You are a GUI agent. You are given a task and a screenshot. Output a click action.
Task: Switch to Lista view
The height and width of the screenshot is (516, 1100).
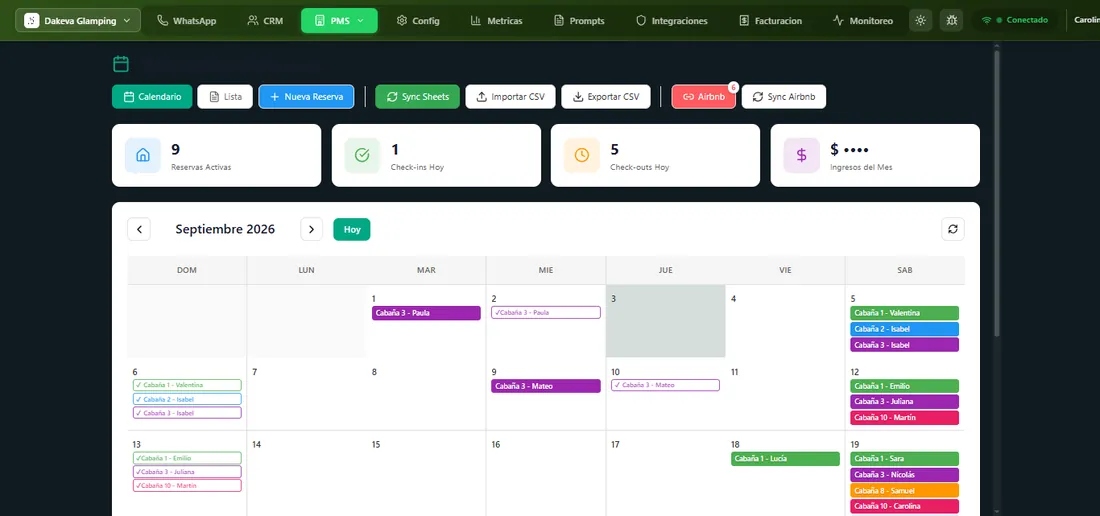pos(225,97)
